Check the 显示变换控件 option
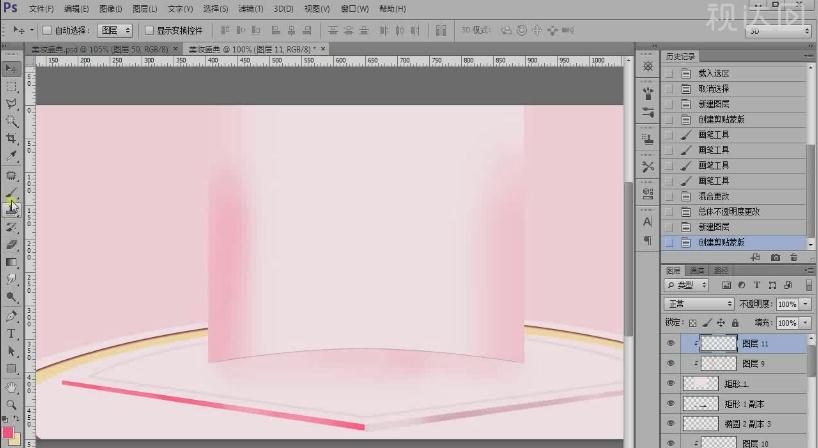 click(150, 30)
